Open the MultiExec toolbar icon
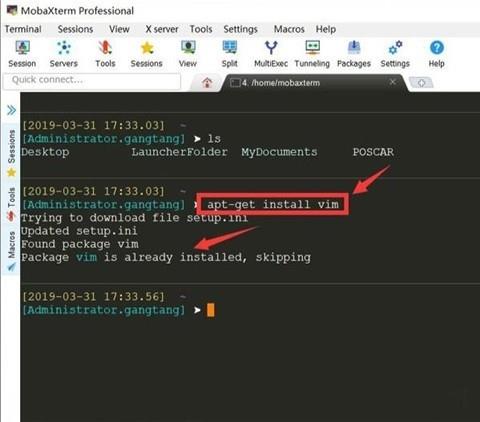 point(271,54)
